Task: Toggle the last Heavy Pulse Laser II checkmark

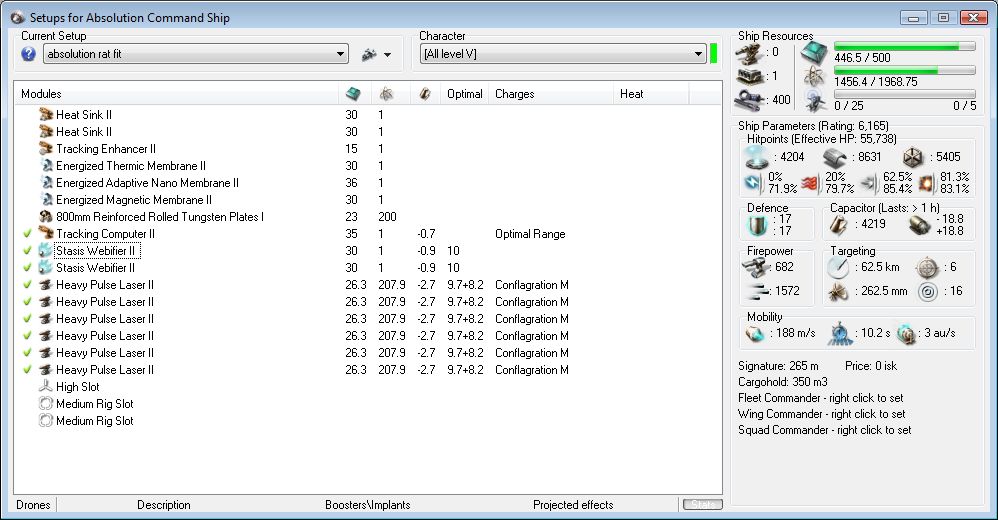Action: 27,369
